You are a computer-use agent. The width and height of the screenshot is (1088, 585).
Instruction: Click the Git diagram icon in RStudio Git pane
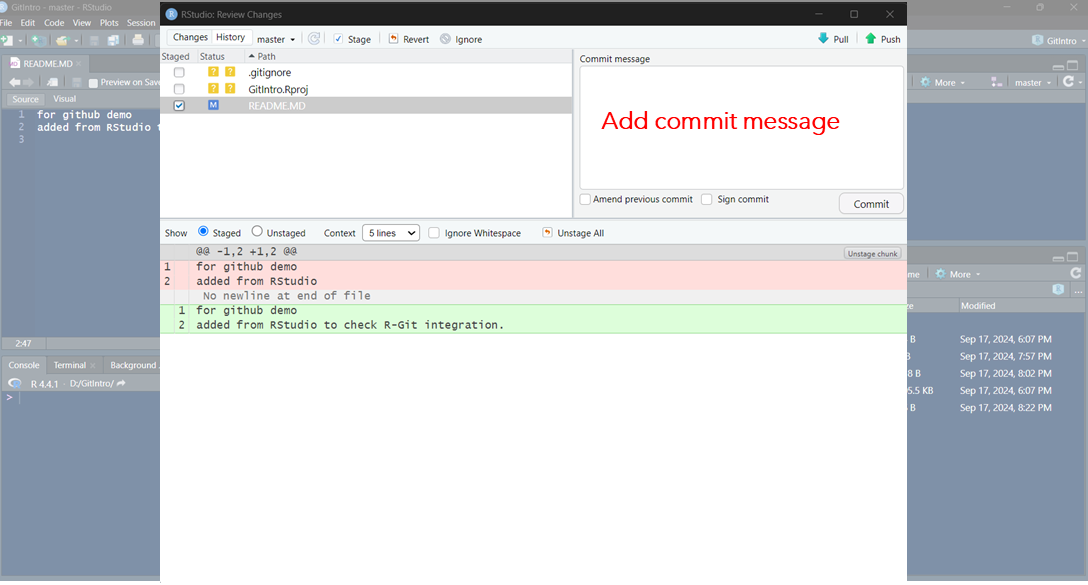996,82
